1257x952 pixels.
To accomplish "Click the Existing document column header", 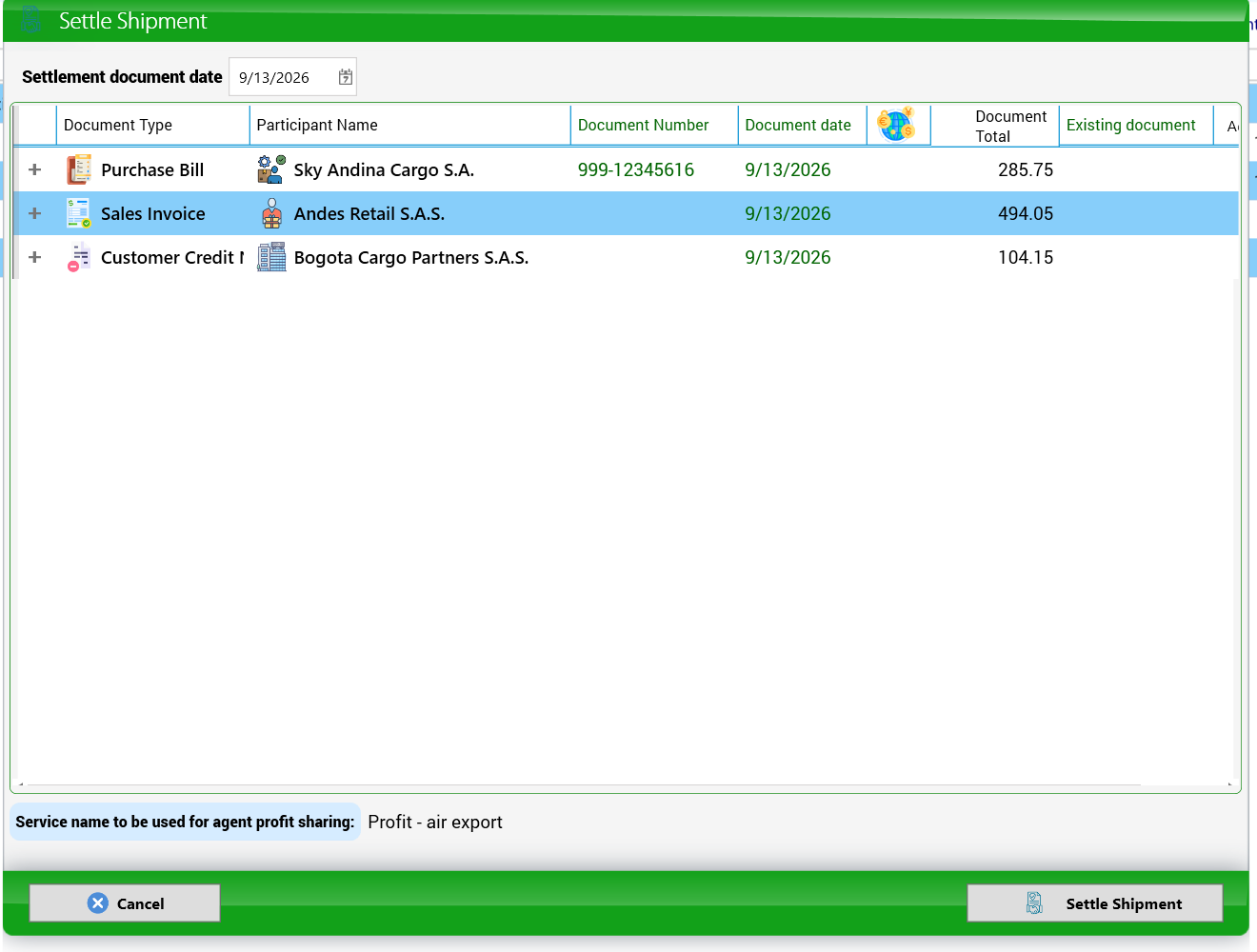I will pos(1136,125).
